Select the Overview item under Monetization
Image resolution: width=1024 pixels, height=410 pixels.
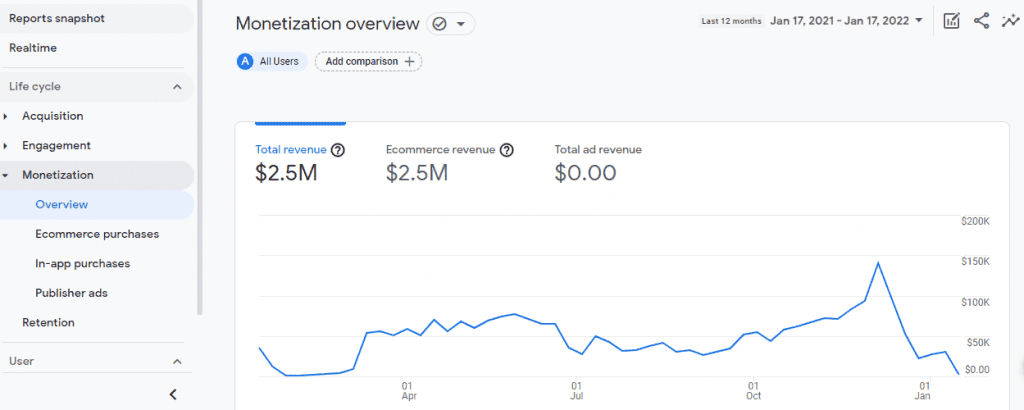click(x=97, y=204)
